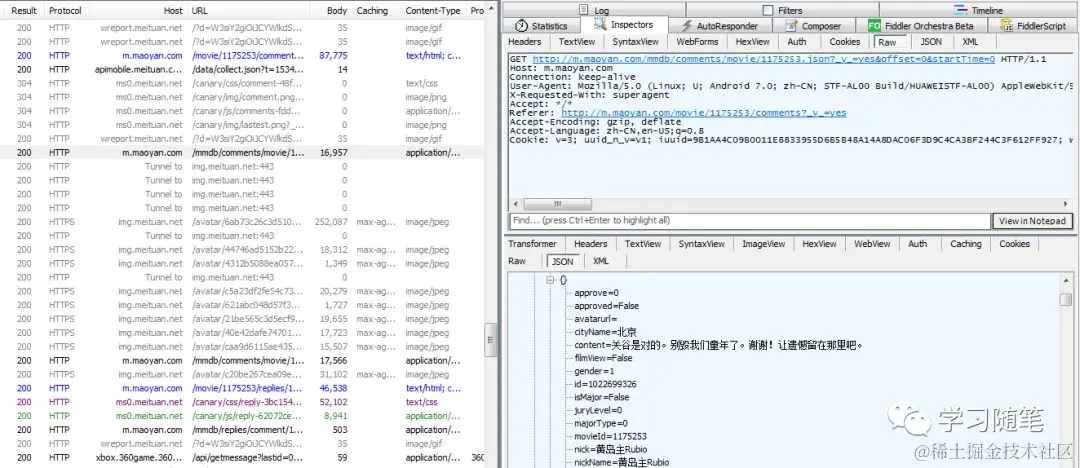Select the movieId=1175253 JSON node
The height and width of the screenshot is (468, 1080).
610,436
